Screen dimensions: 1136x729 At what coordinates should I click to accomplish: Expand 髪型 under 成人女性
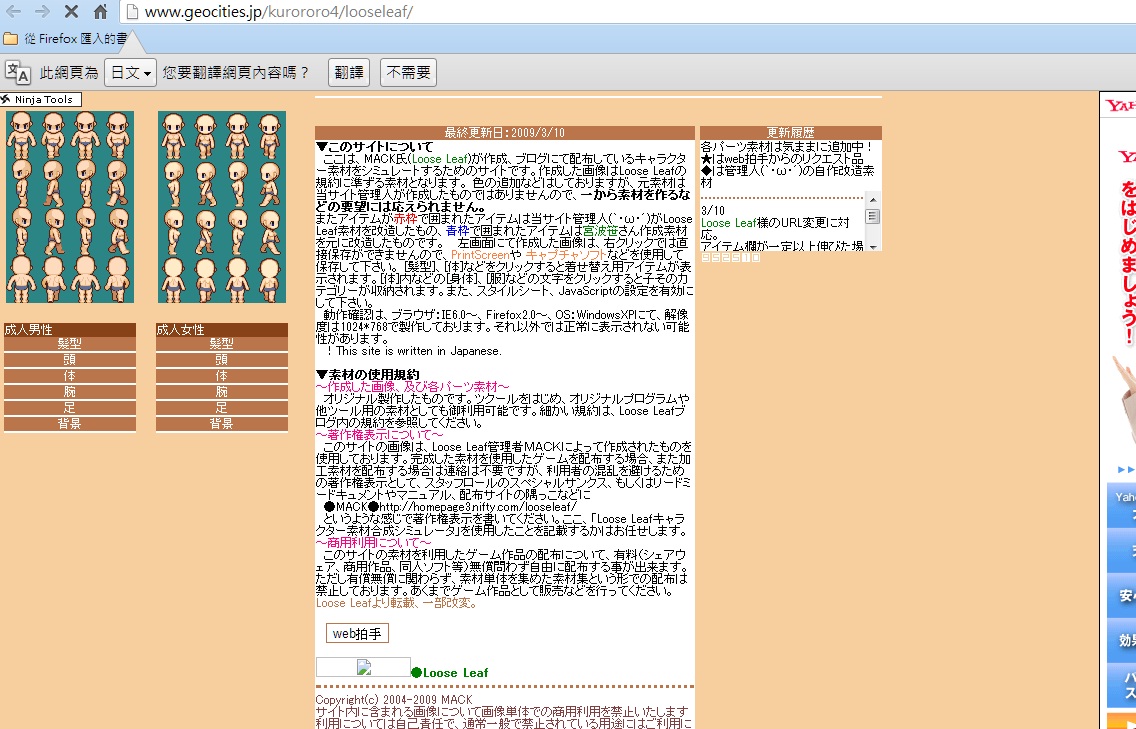pyautogui.click(x=222, y=343)
